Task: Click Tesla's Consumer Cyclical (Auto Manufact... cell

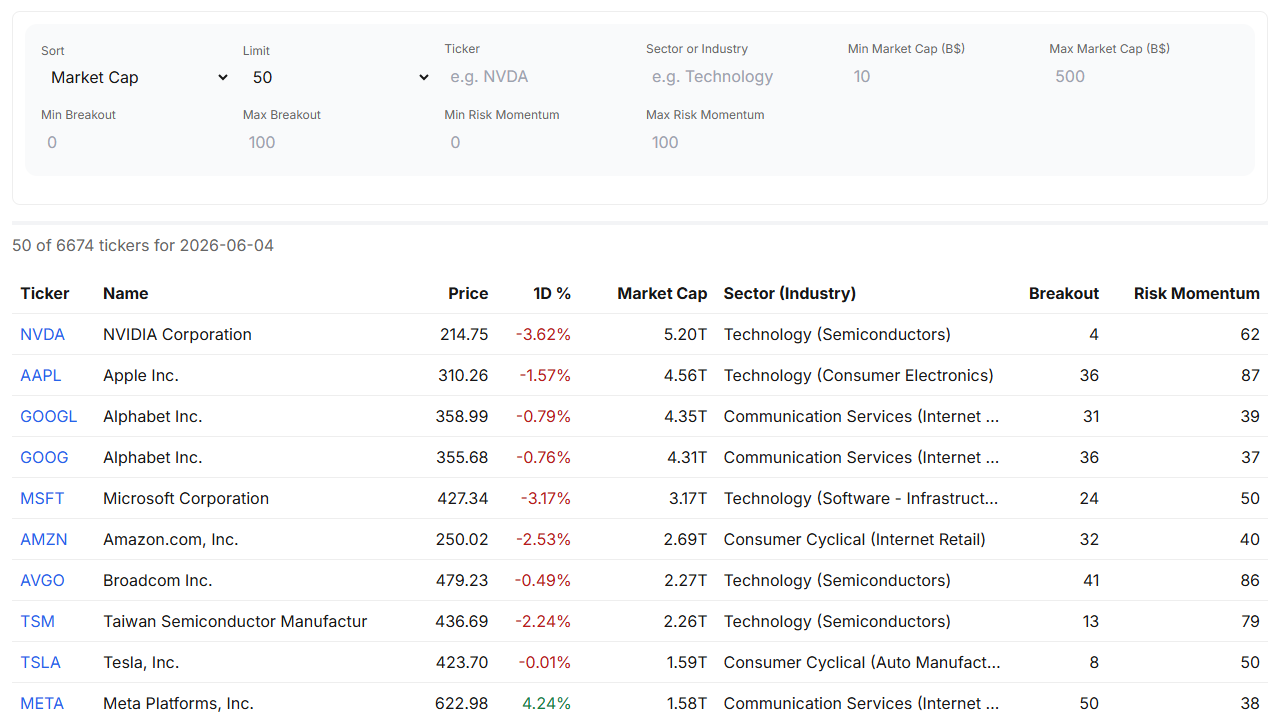Action: (862, 662)
